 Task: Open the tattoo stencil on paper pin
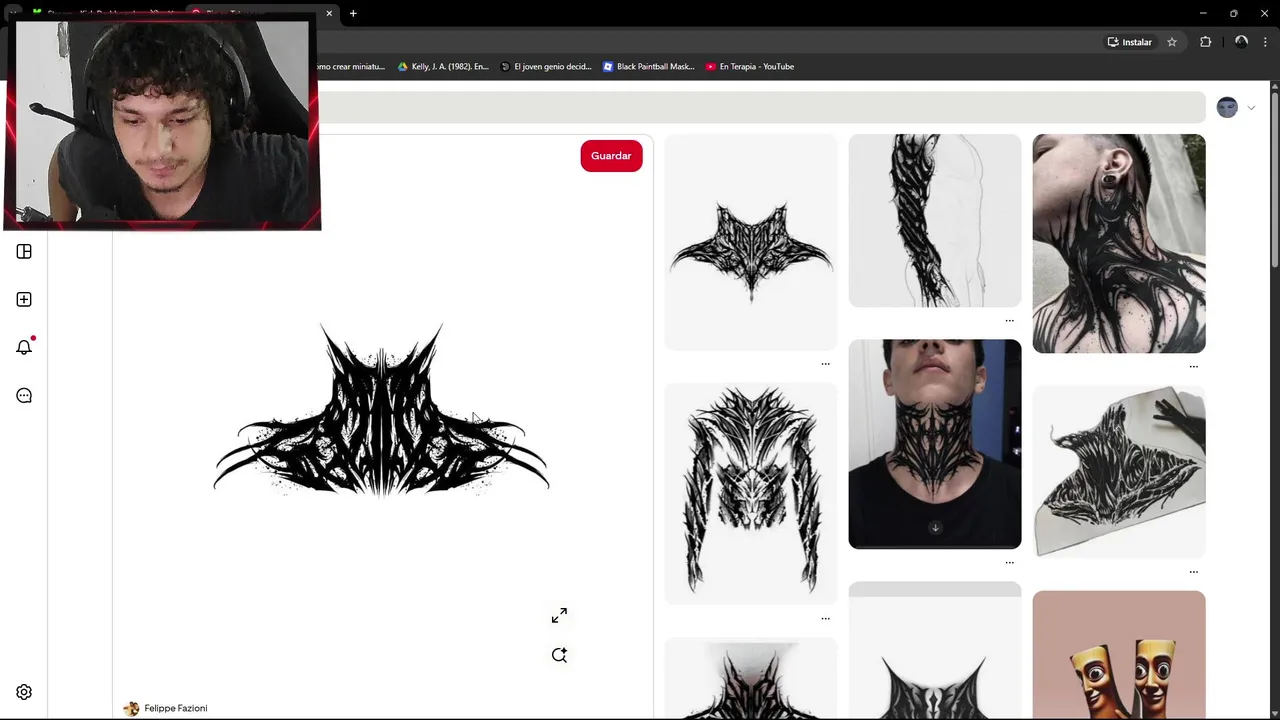tap(1119, 472)
